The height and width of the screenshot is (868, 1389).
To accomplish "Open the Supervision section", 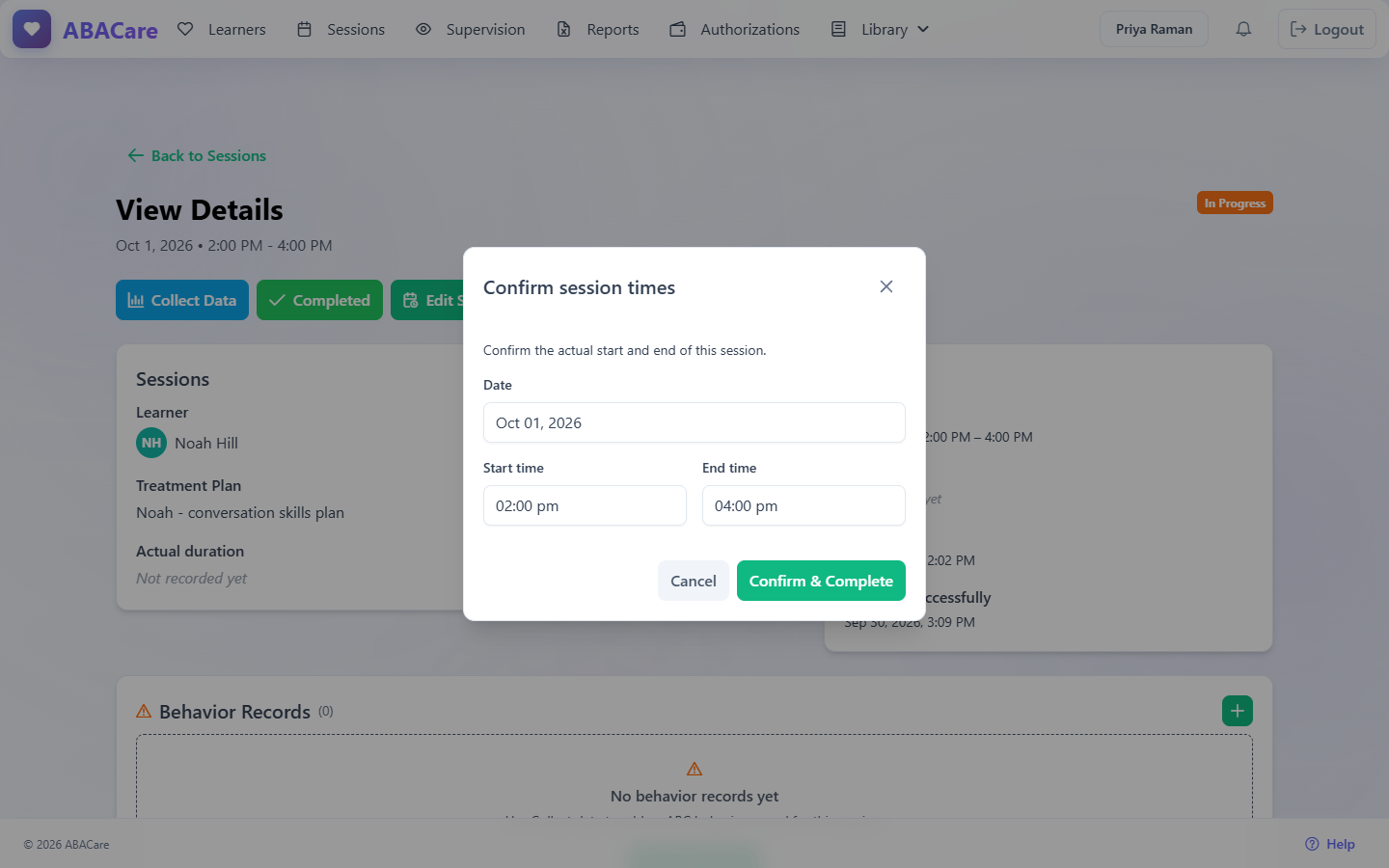I will pyautogui.click(x=471, y=29).
